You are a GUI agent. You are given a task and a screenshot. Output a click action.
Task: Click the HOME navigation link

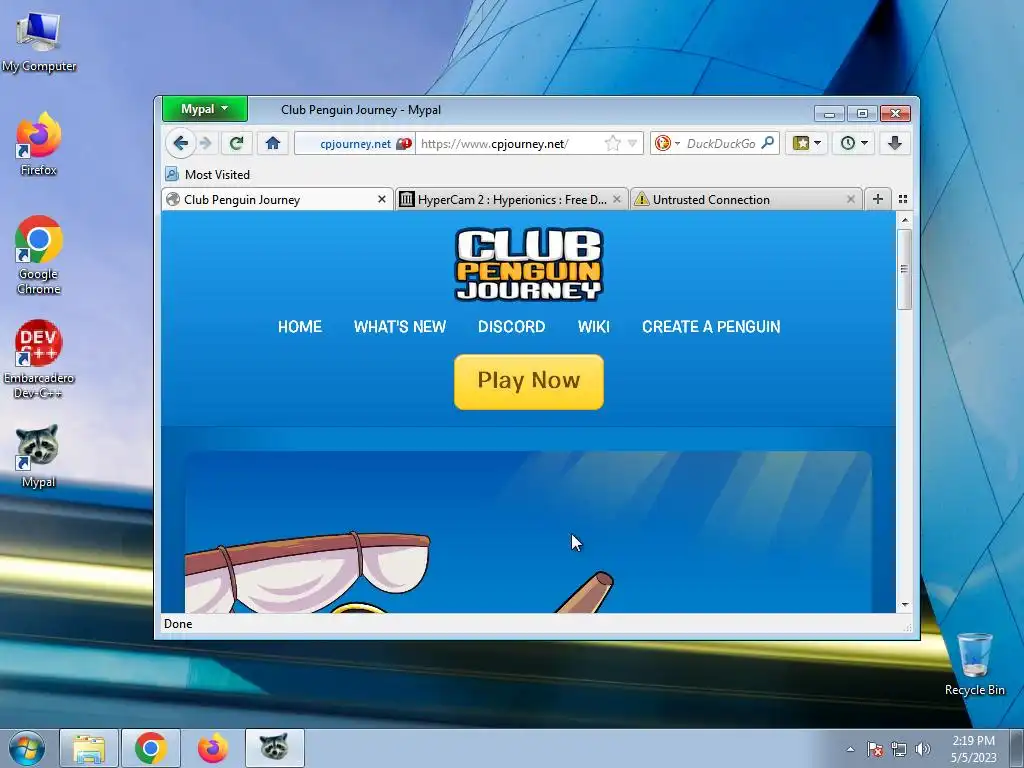click(300, 327)
